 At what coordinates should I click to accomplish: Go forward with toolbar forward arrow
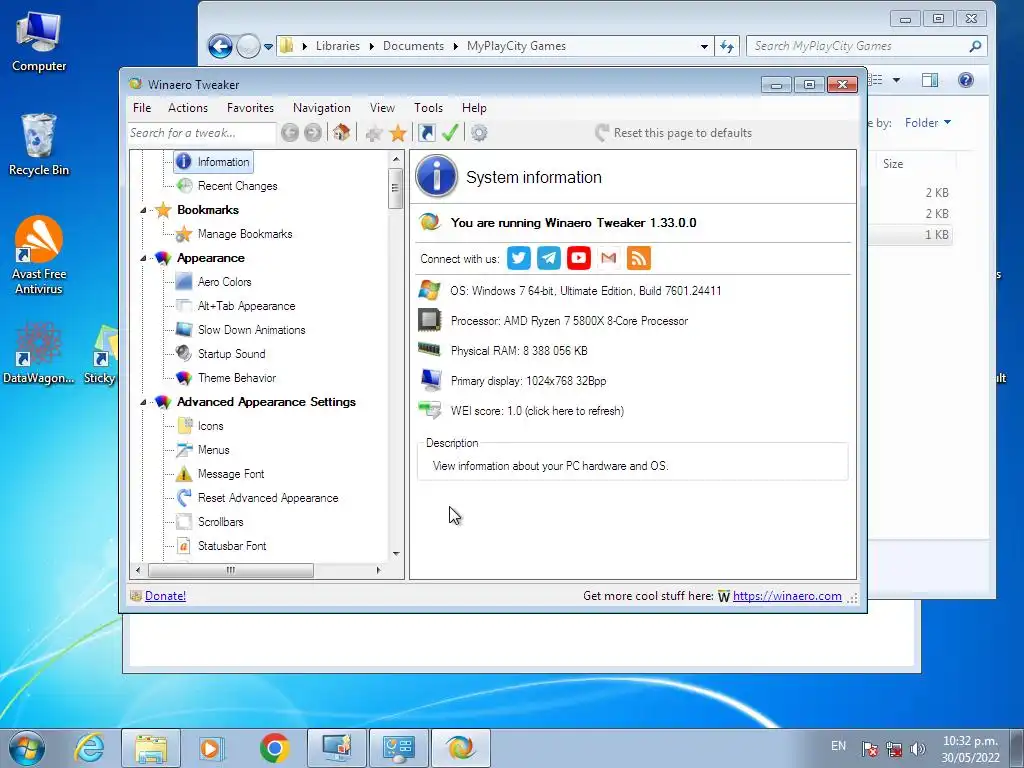click(313, 133)
